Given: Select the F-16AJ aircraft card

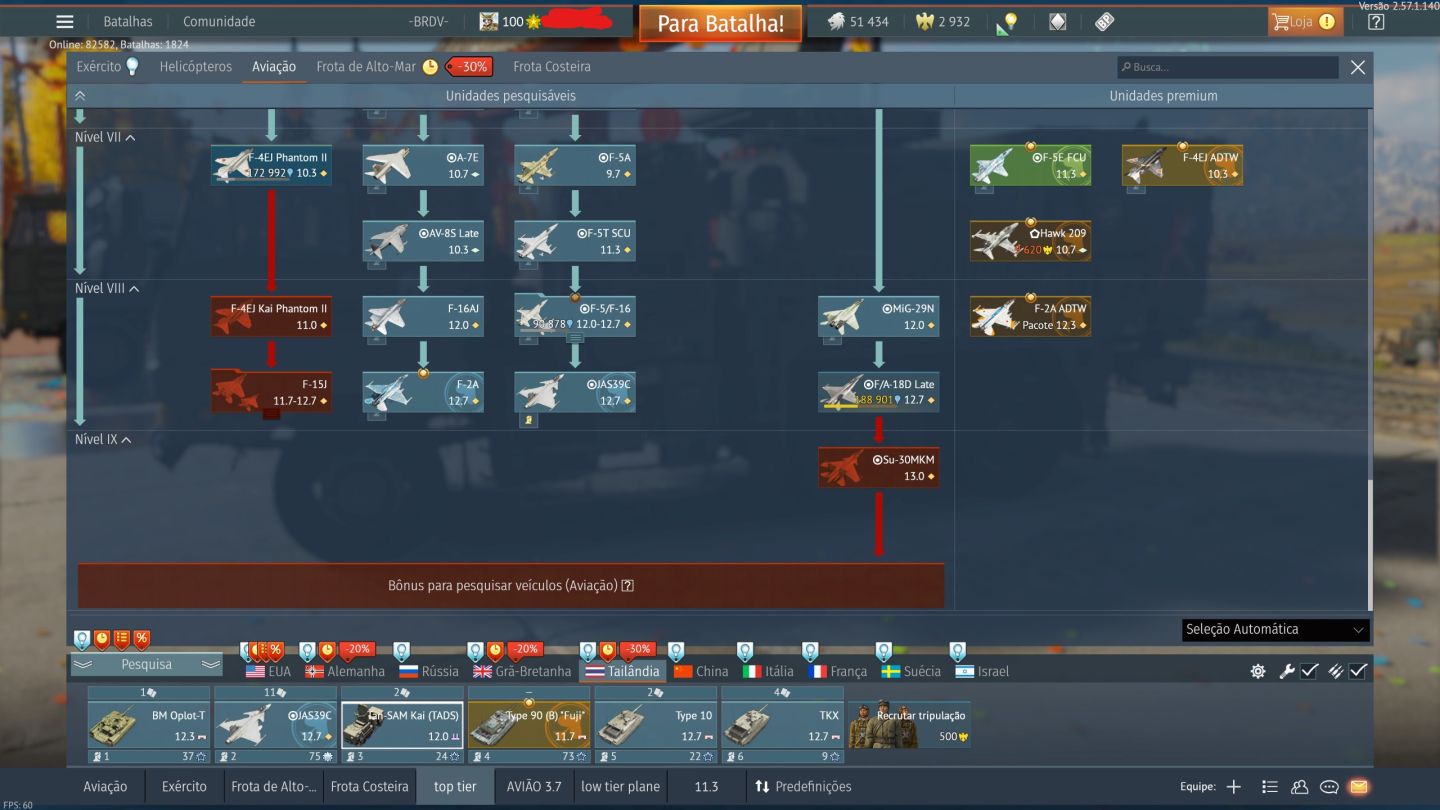Looking at the screenshot, I should coord(423,316).
